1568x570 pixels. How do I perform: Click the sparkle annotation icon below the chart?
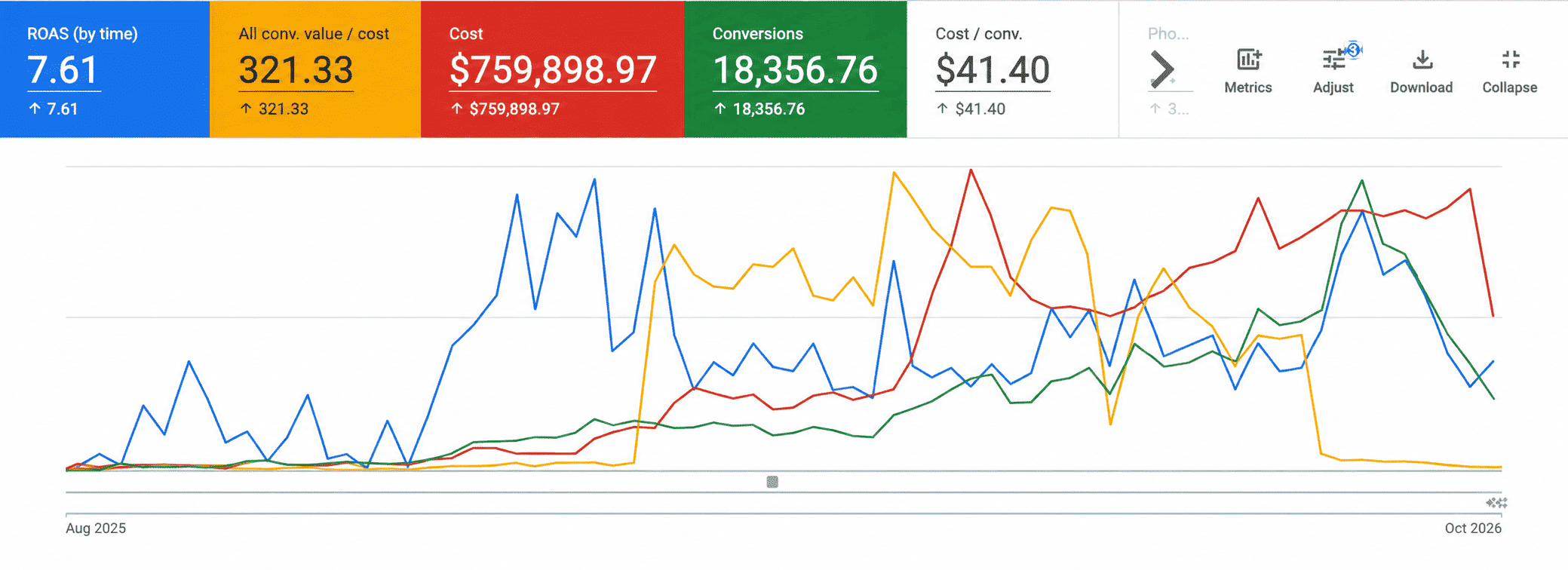1496,503
